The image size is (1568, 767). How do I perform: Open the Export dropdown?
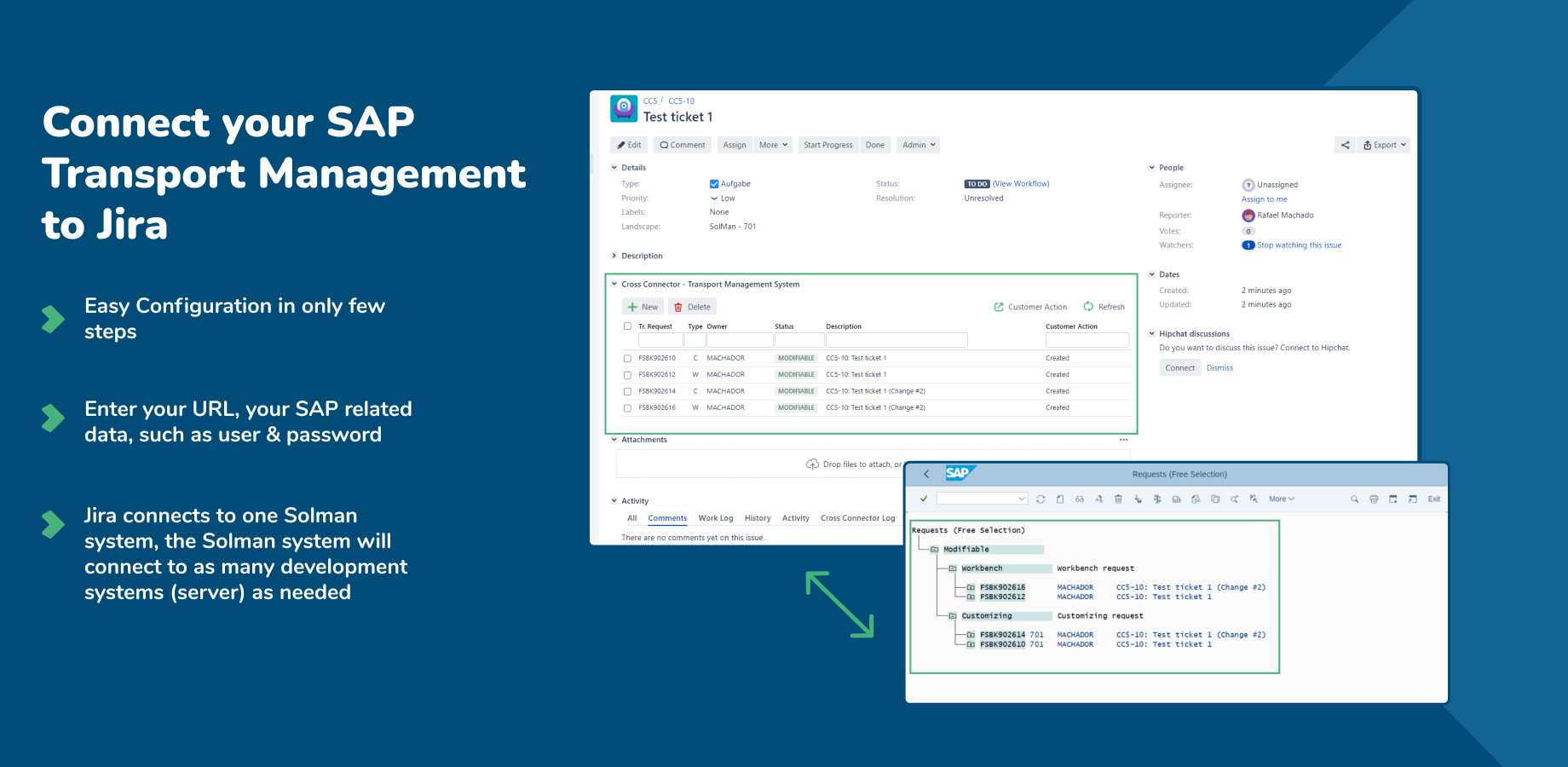tap(1385, 145)
